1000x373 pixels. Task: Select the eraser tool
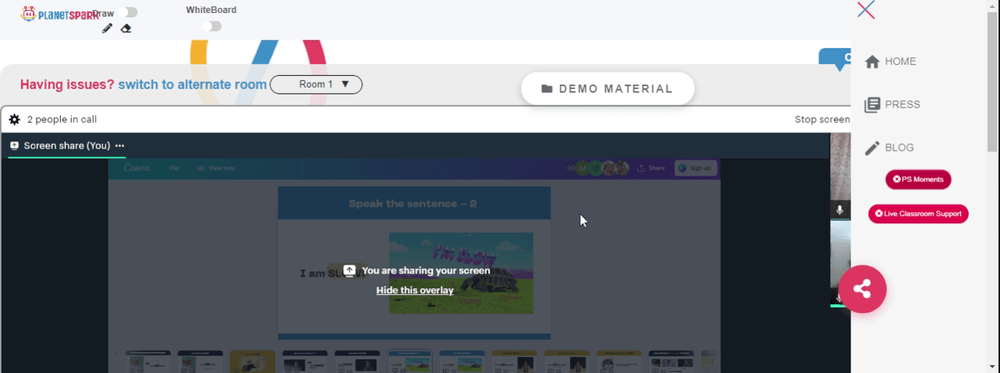[x=126, y=28]
